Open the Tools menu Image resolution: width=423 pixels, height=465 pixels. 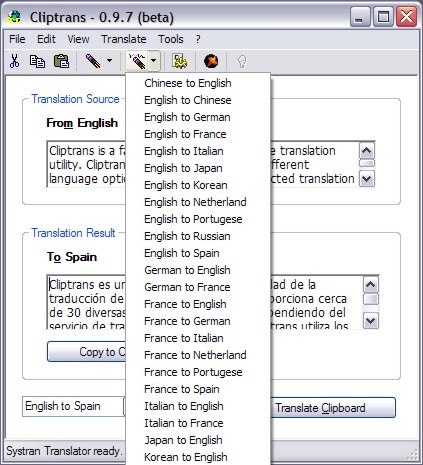pos(171,39)
